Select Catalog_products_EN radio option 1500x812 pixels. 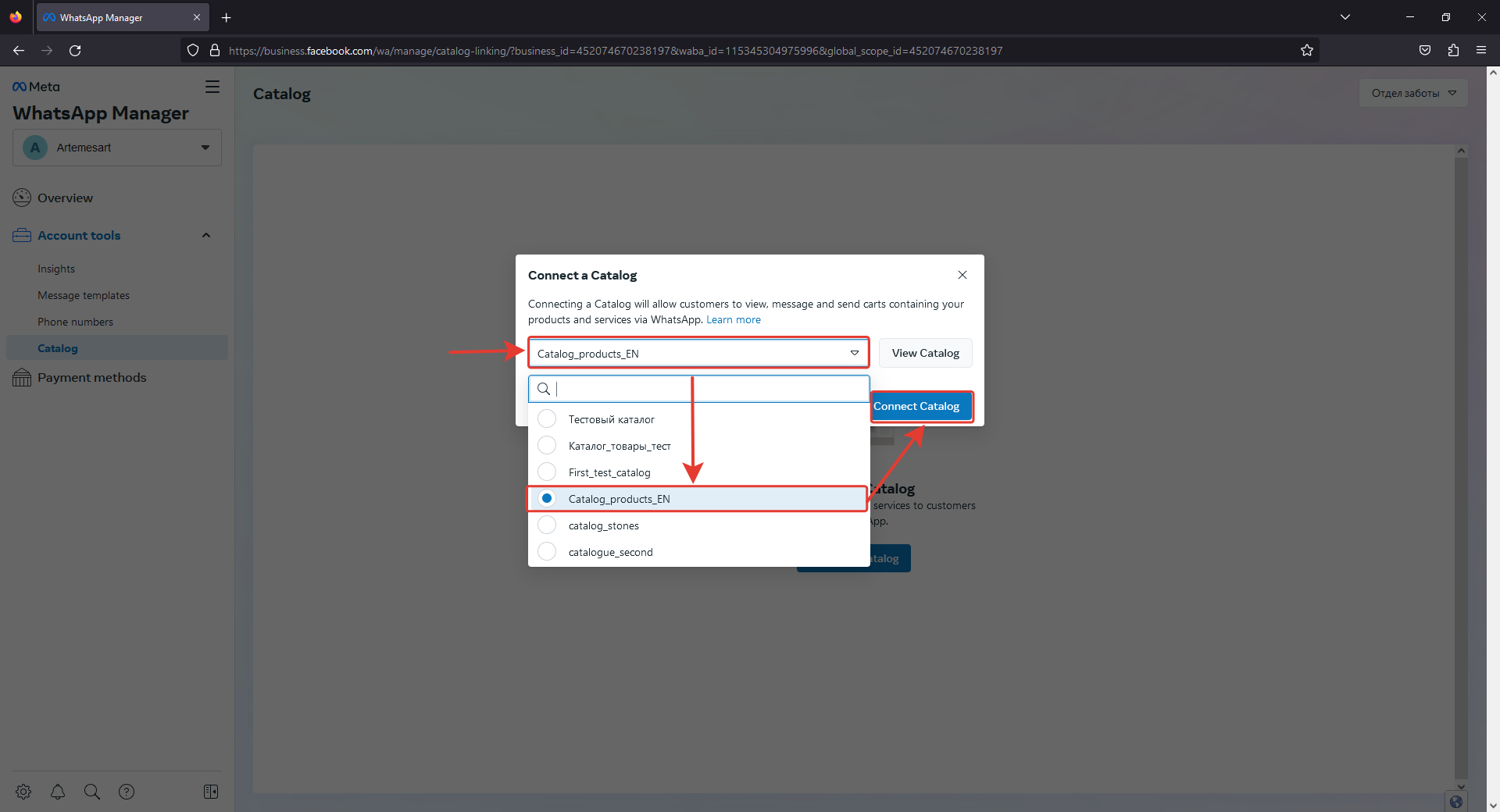547,499
